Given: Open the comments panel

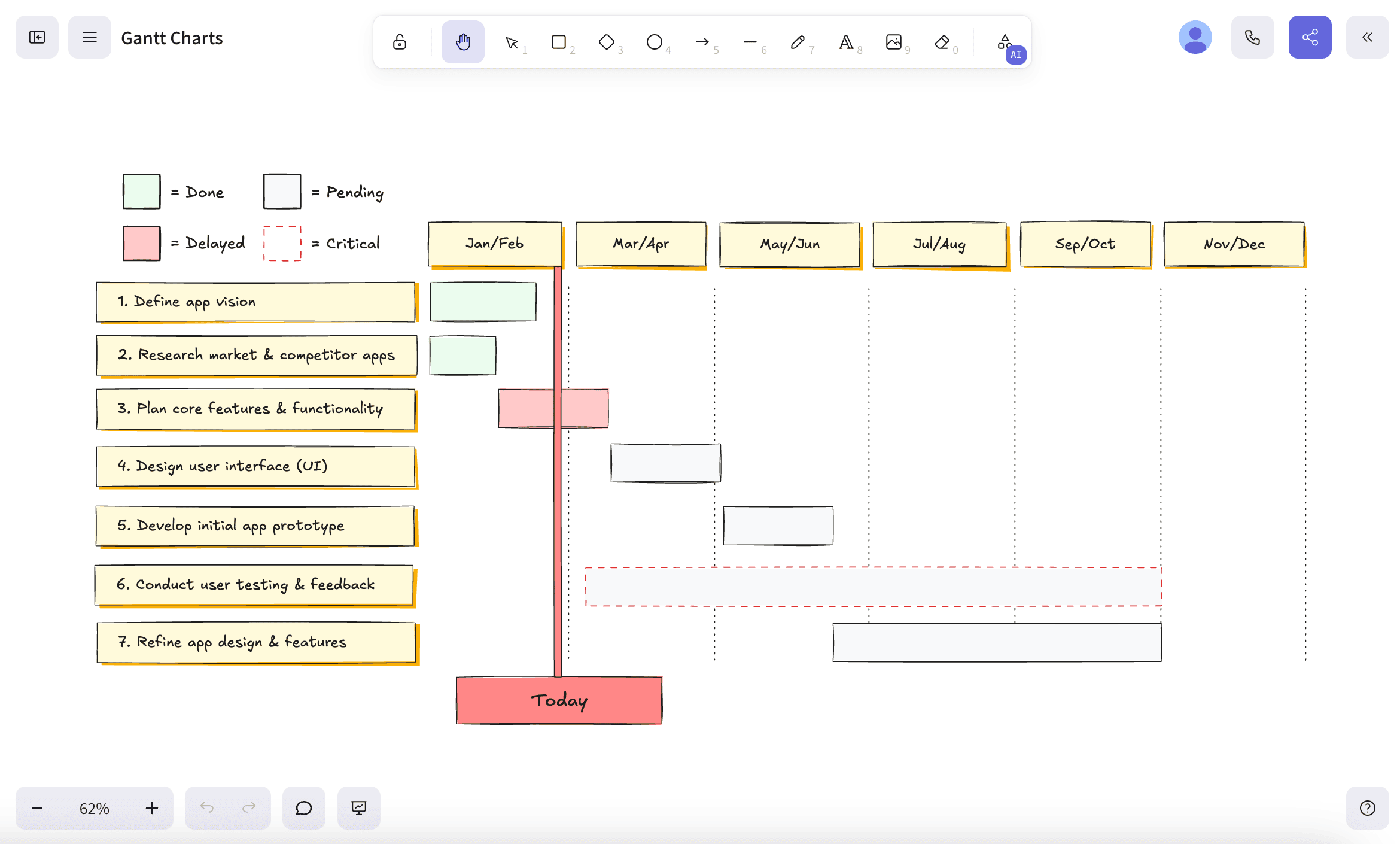Looking at the screenshot, I should click(x=303, y=807).
